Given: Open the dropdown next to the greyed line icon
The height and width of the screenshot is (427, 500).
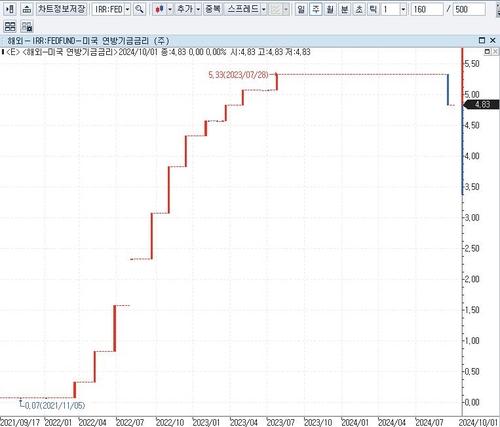Looking at the screenshot, I should click(286, 9).
